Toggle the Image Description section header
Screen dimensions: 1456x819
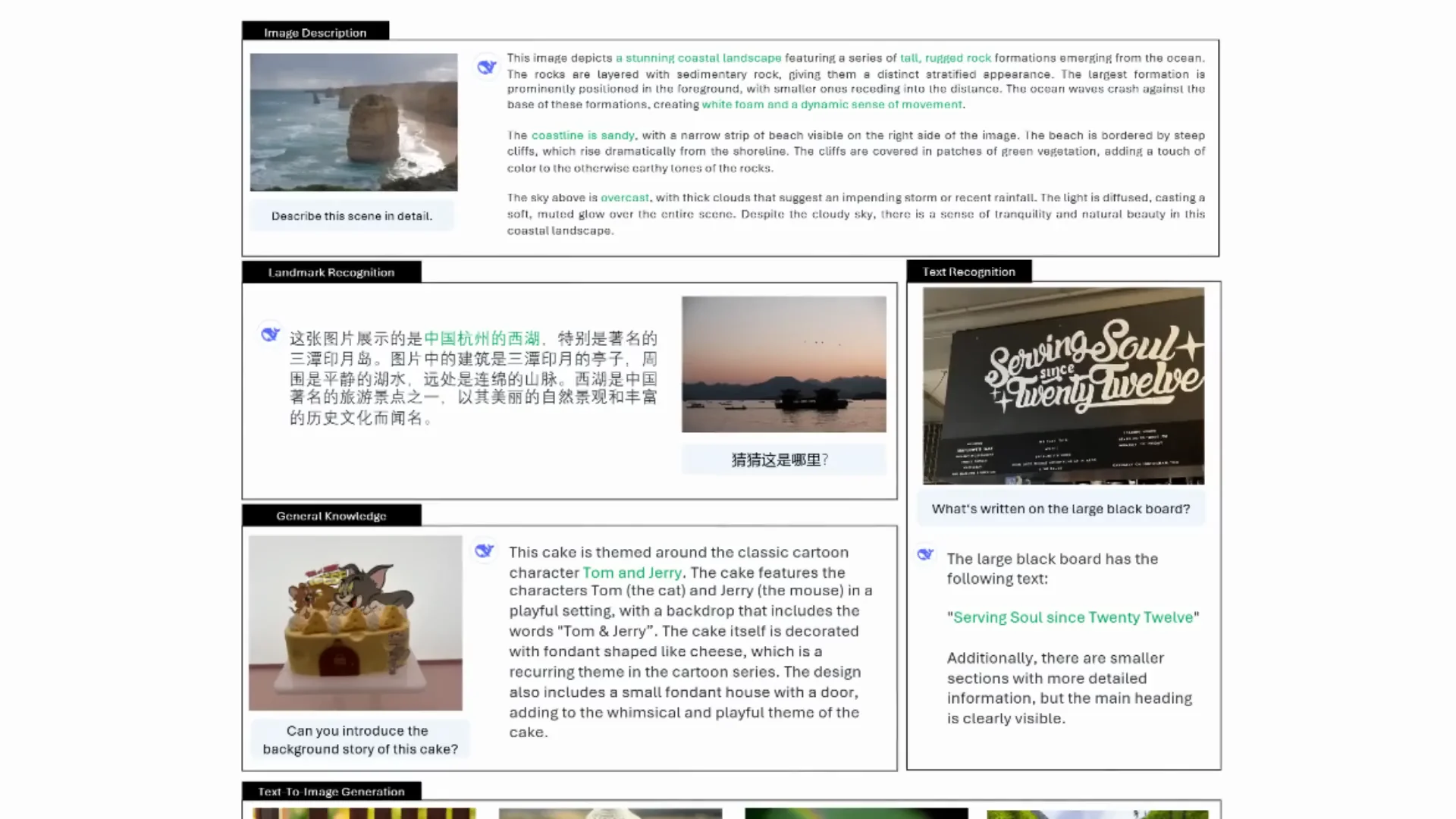(x=315, y=32)
